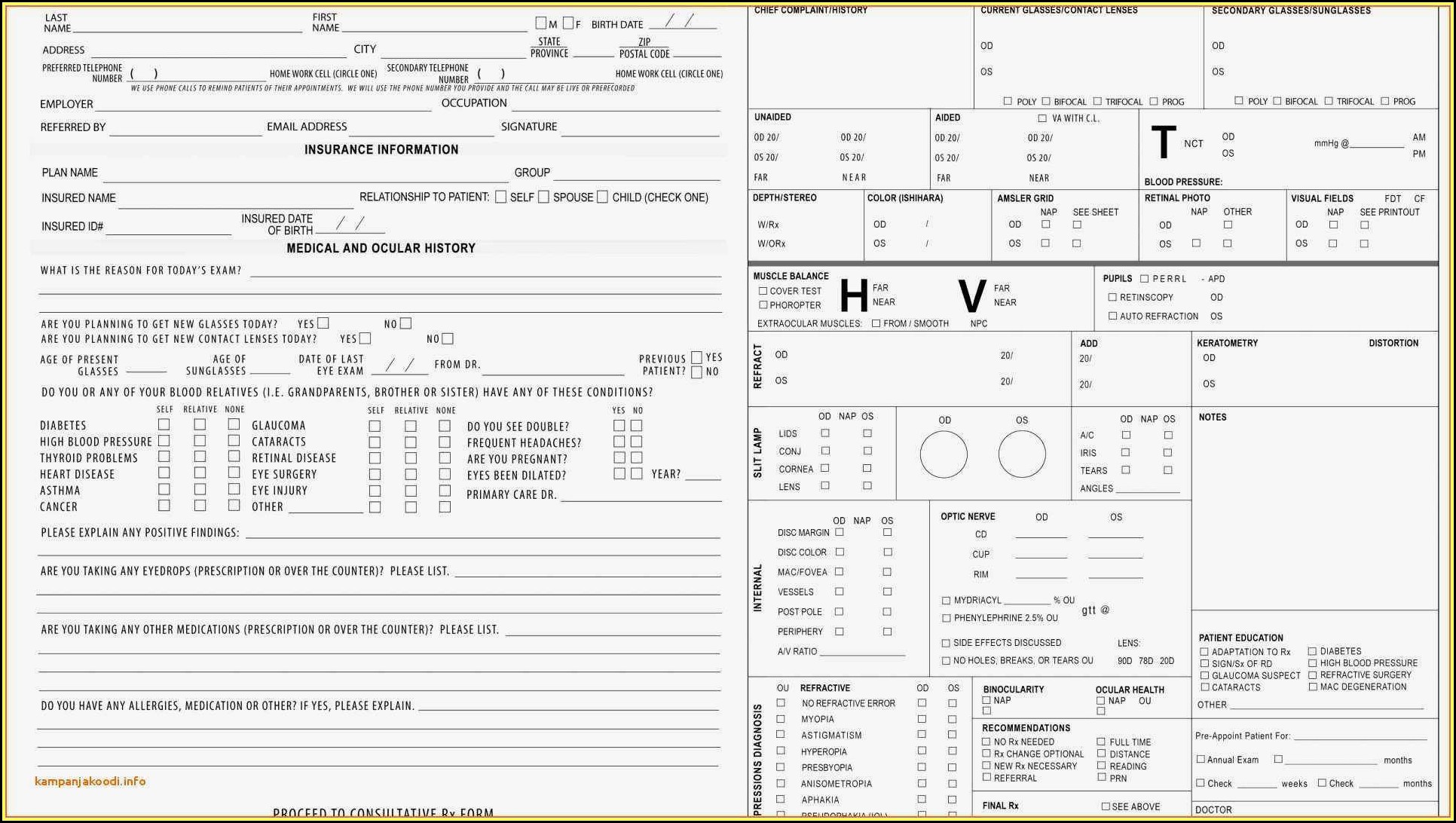Image resolution: width=1456 pixels, height=823 pixels.
Task: Check GLAUCOMA relative checkbox
Action: point(411,427)
